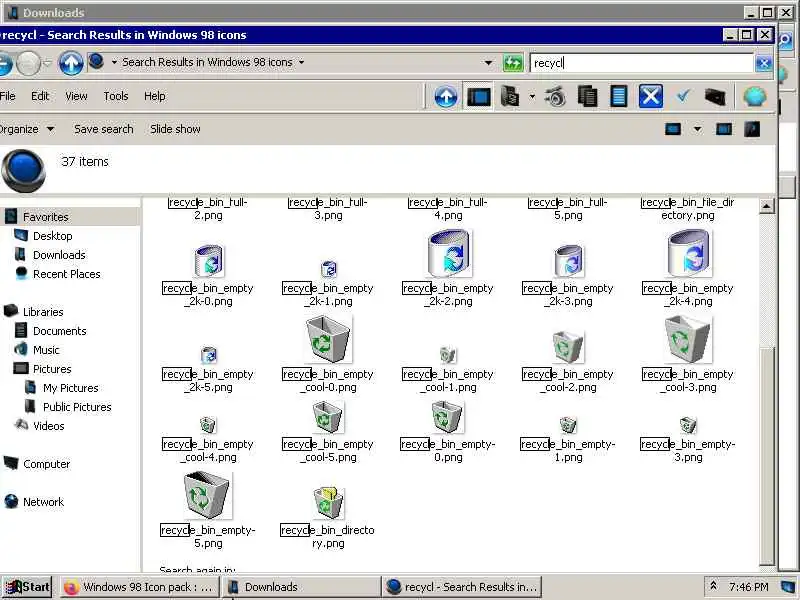Click the change view icon
Viewport: 800px width, 600px height.
673,129
